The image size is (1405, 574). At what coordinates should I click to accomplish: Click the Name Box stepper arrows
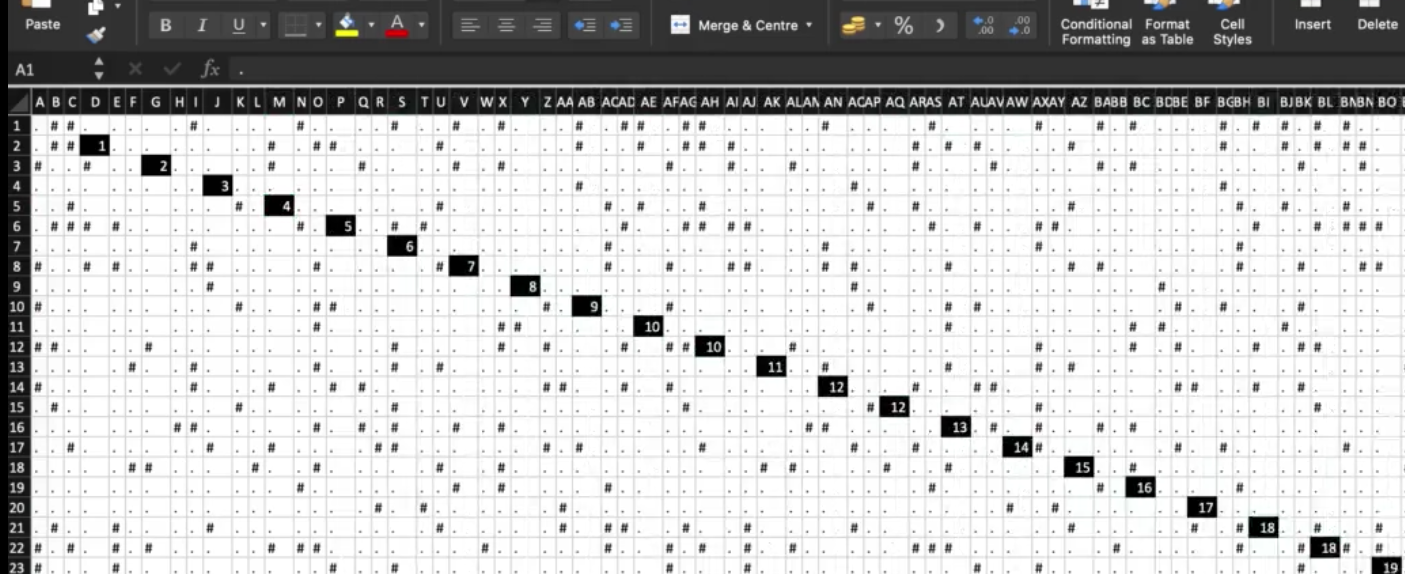click(x=98, y=69)
